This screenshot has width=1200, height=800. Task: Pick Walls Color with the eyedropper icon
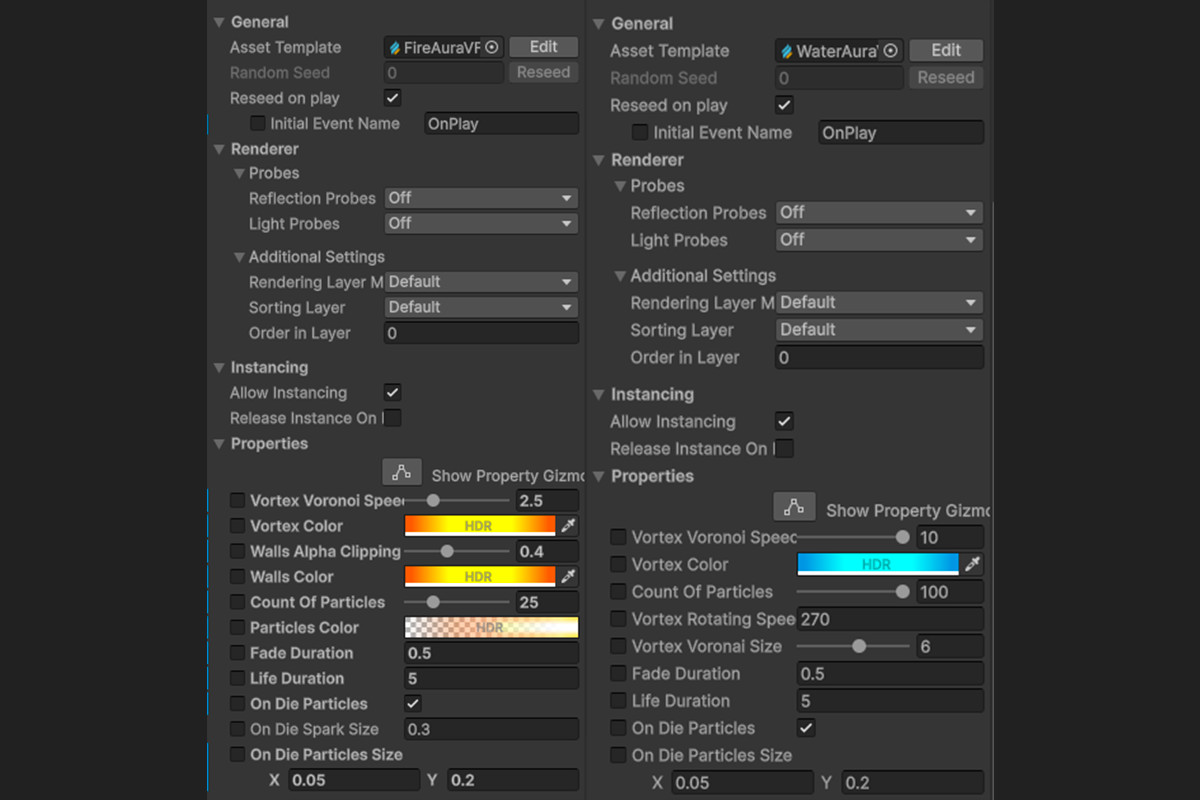[x=568, y=576]
